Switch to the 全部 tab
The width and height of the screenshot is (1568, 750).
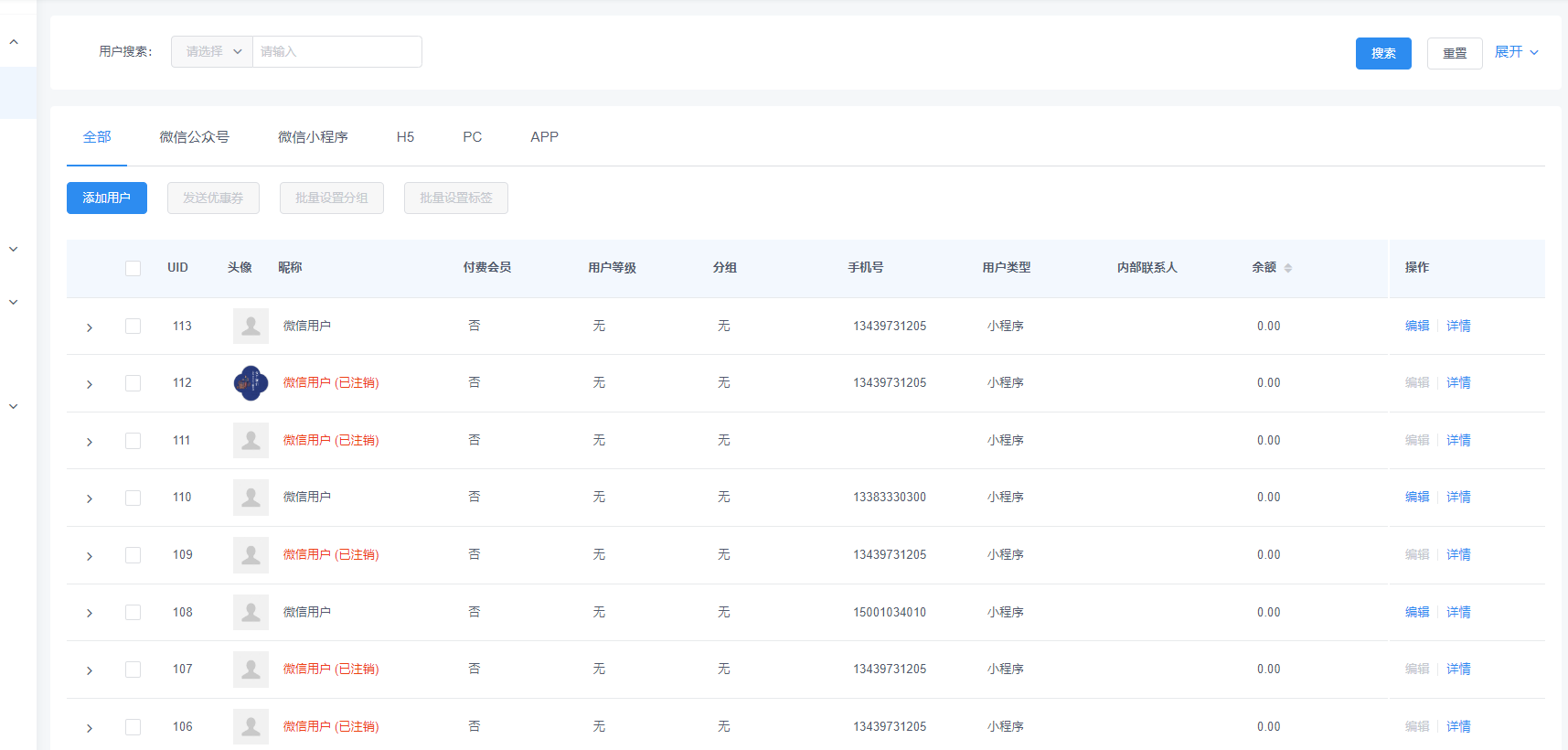[x=97, y=137]
